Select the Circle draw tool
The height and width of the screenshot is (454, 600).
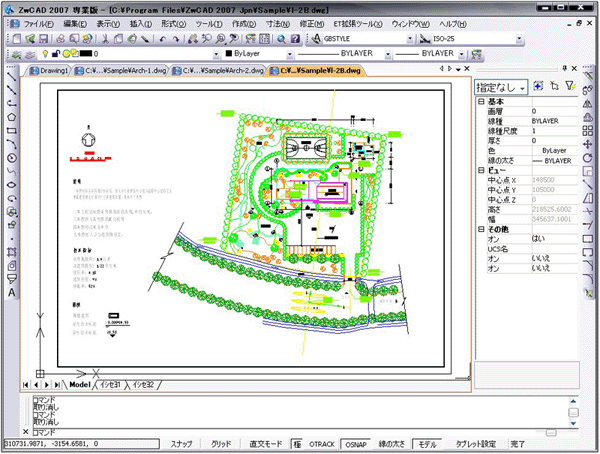coord(11,157)
